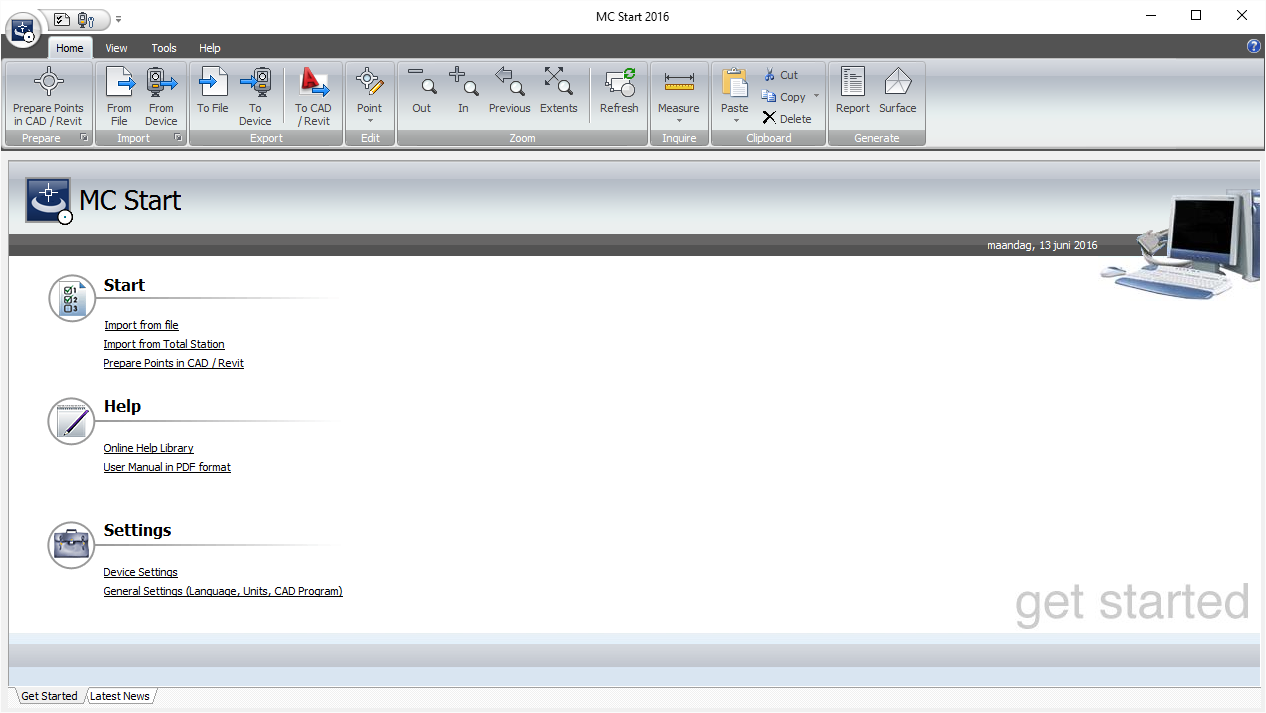The image size is (1266, 713).
Task: Export points To File
Action: (212, 91)
